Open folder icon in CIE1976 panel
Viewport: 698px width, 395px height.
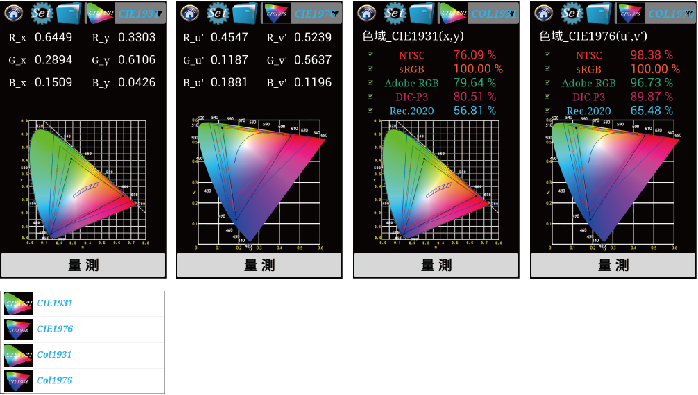point(245,13)
